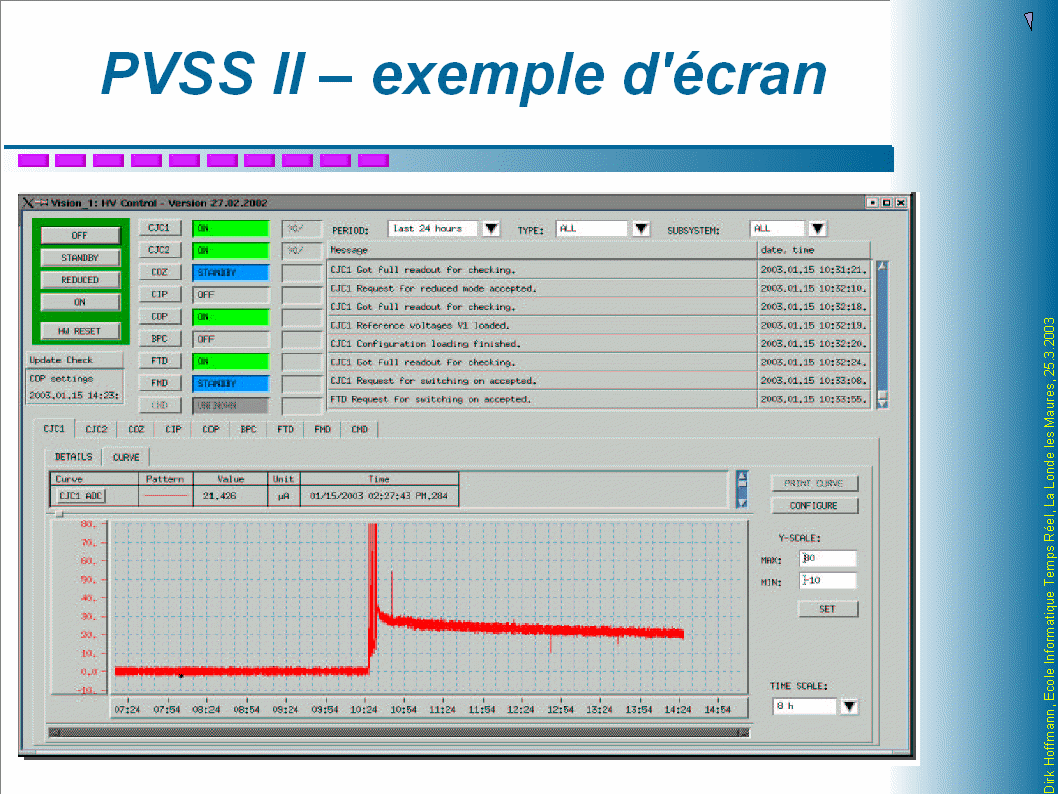Click the CJC1 subsystem button beside its ON status
Viewport: 1058px width, 794px height.
[159, 228]
